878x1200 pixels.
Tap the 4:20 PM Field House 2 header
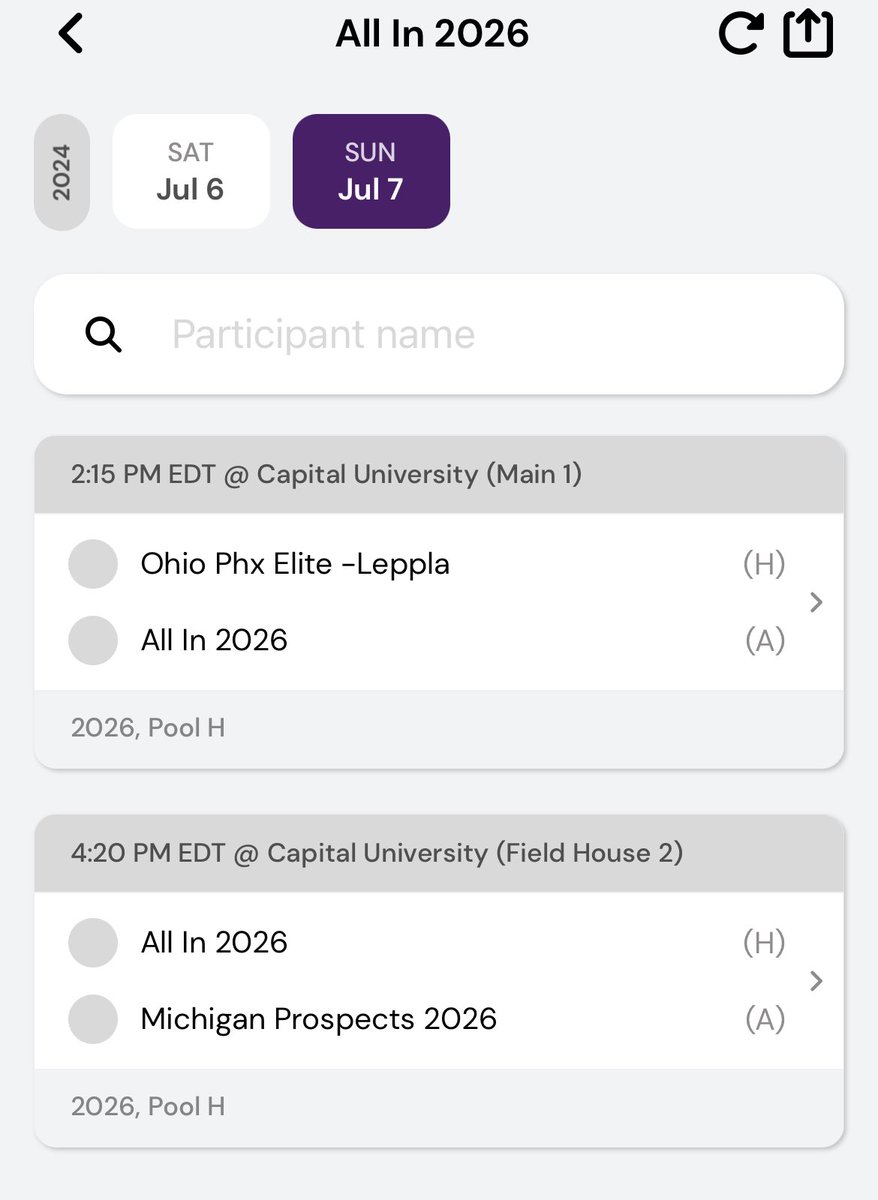click(x=439, y=853)
